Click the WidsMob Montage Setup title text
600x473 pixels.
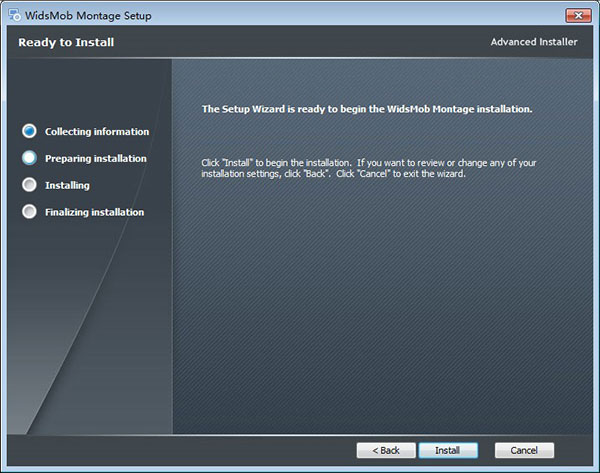(88, 16)
